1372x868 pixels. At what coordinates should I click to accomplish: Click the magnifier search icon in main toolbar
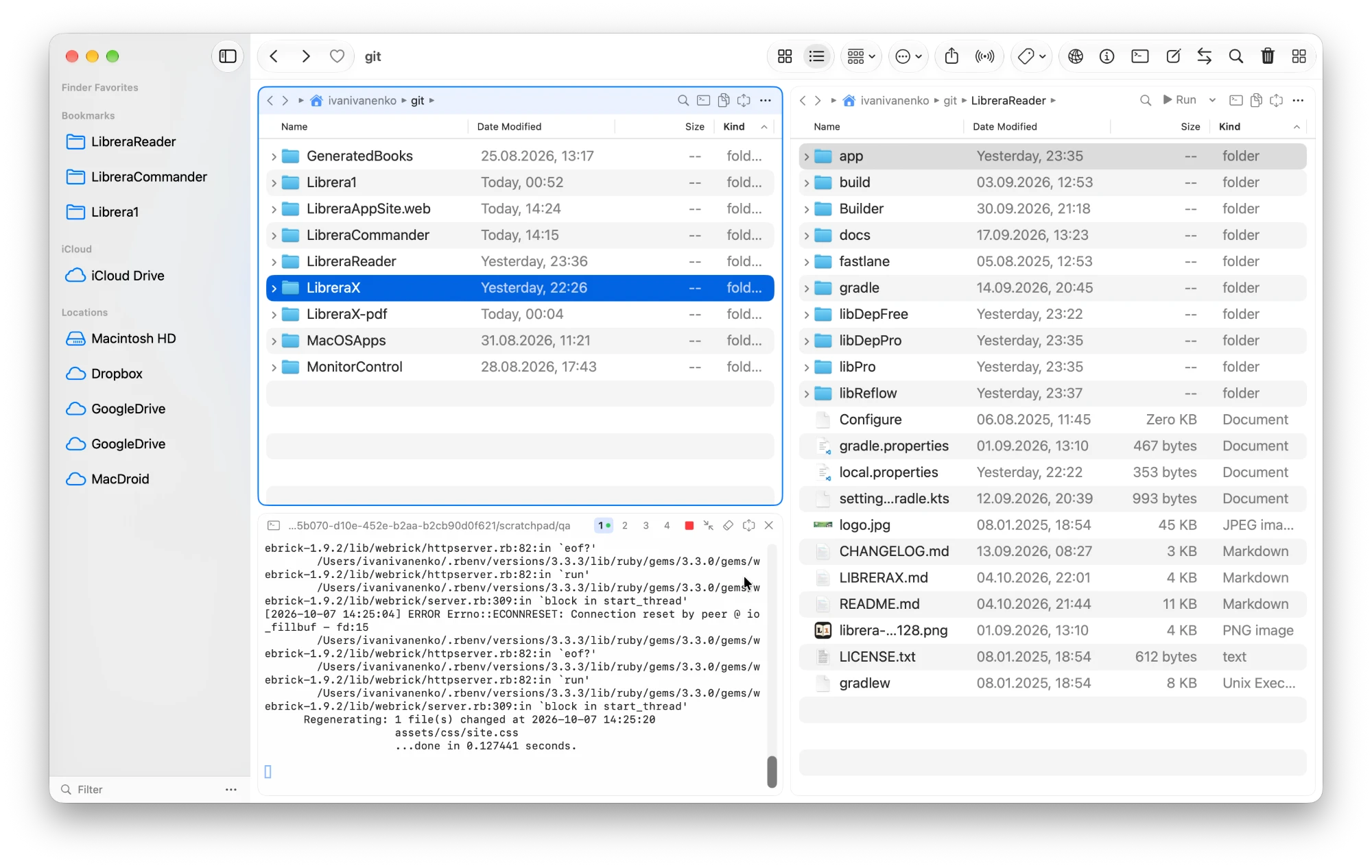[1236, 56]
